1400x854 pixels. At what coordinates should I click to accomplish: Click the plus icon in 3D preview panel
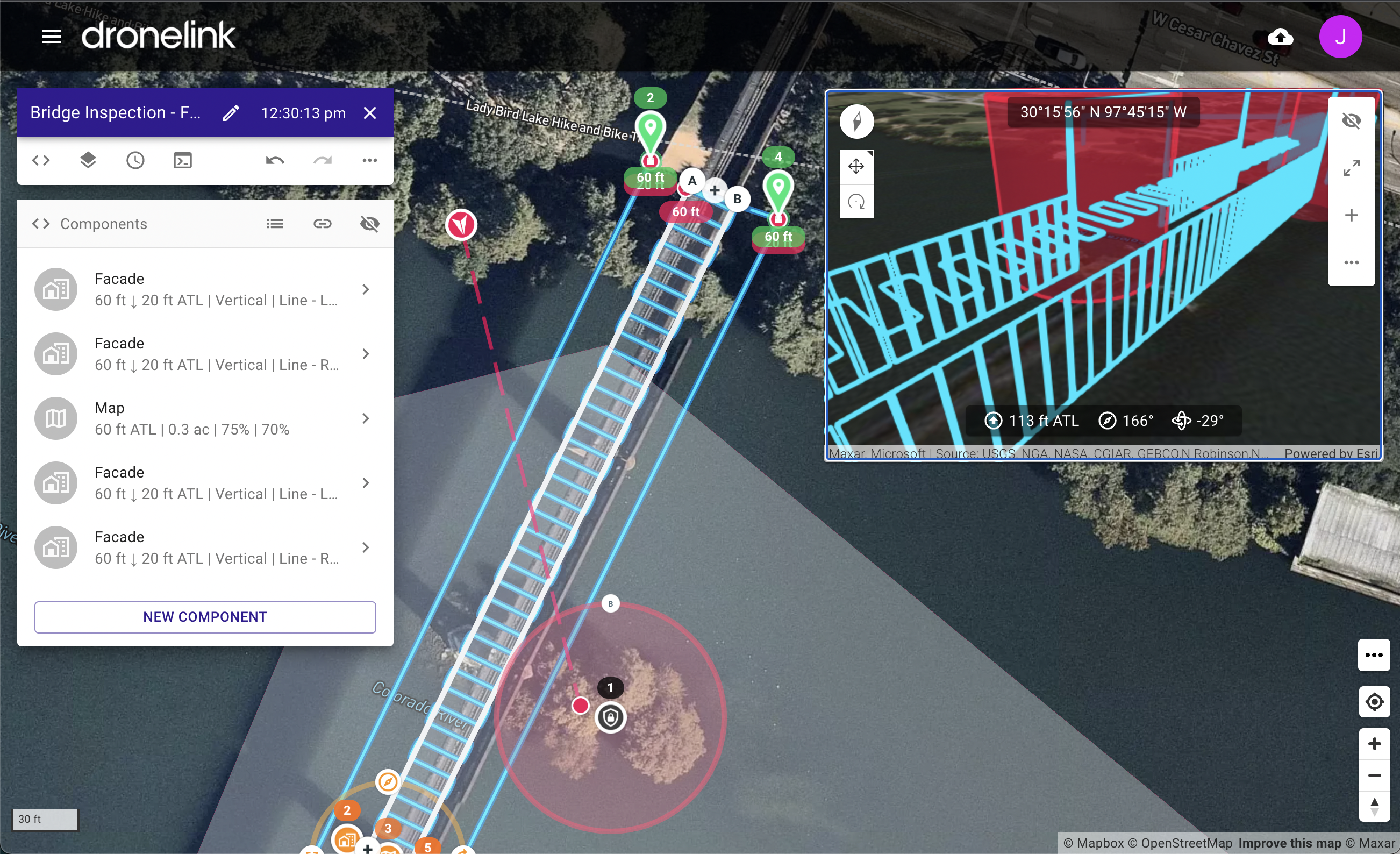(1352, 215)
